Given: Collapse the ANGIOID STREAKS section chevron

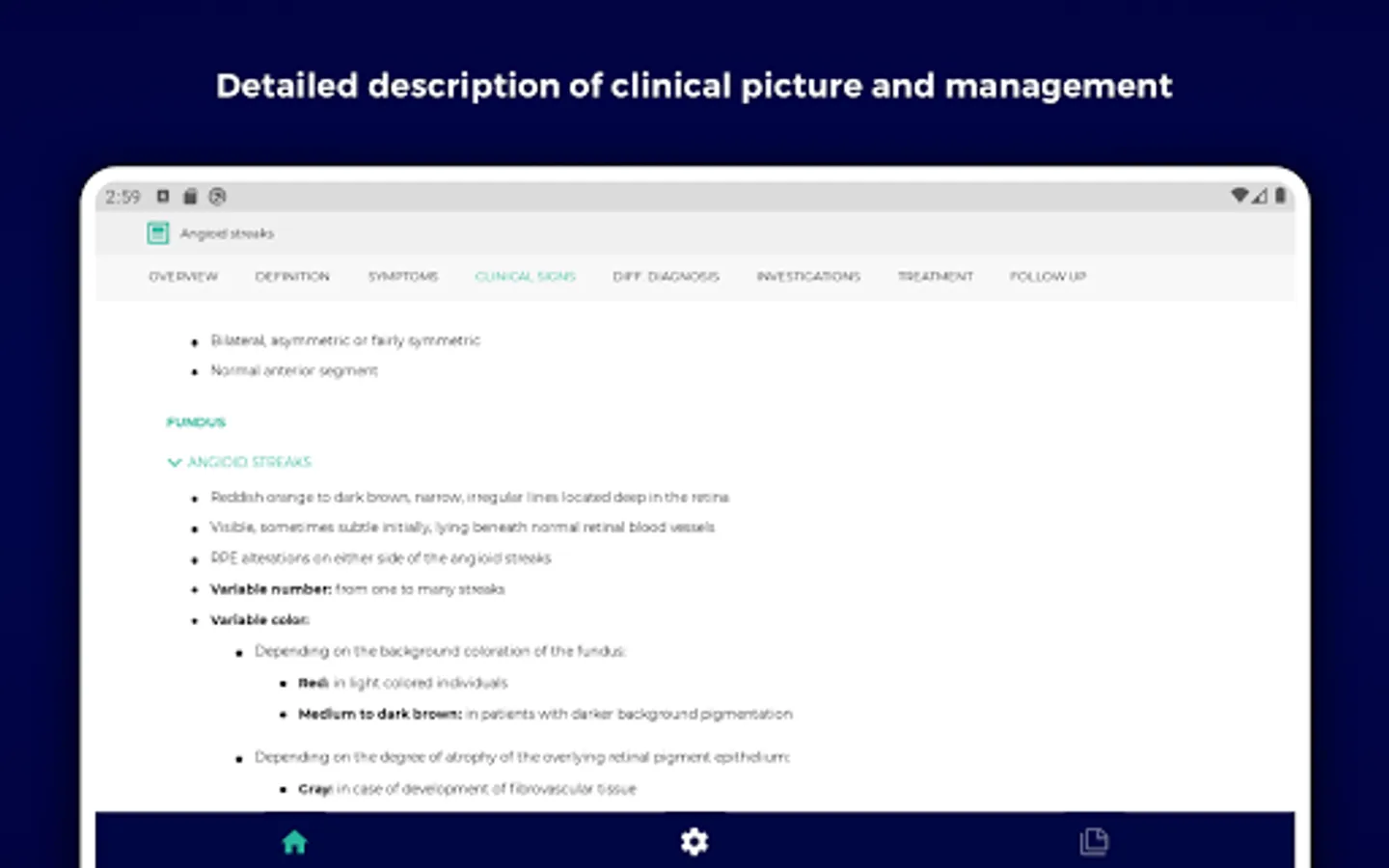Looking at the screenshot, I should pos(175,463).
